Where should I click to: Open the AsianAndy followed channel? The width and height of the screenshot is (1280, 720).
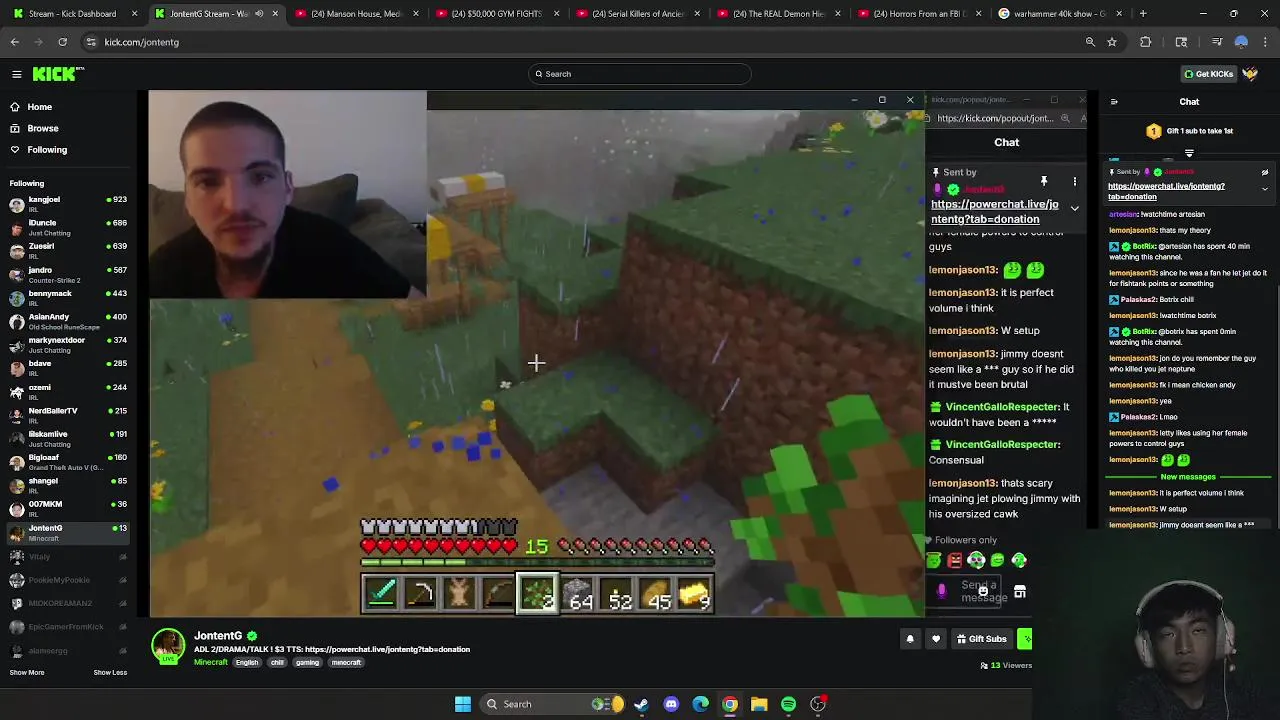coord(68,321)
